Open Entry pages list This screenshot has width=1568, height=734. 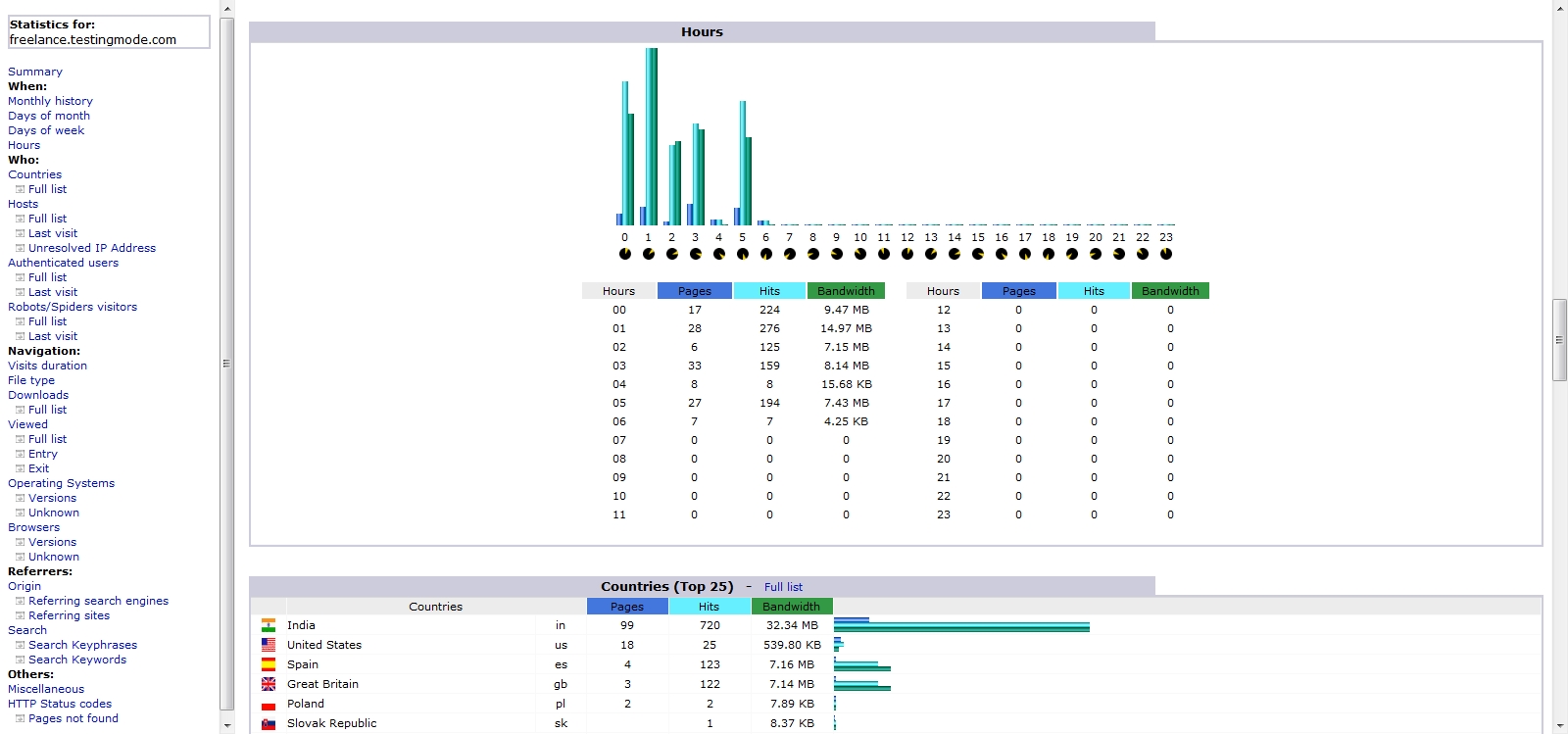(x=43, y=454)
